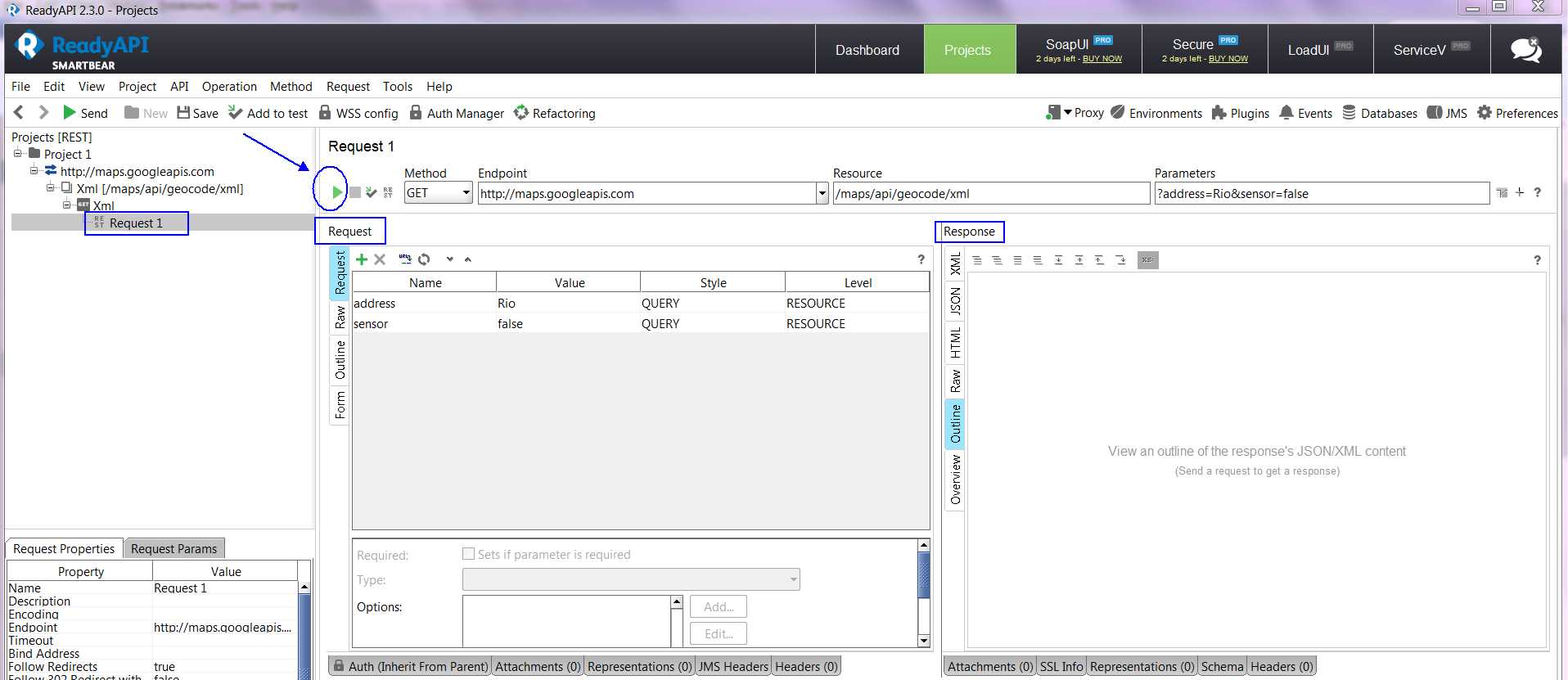The height and width of the screenshot is (680, 1568).
Task: Open the Endpoint dropdown arrow
Action: tap(822, 193)
